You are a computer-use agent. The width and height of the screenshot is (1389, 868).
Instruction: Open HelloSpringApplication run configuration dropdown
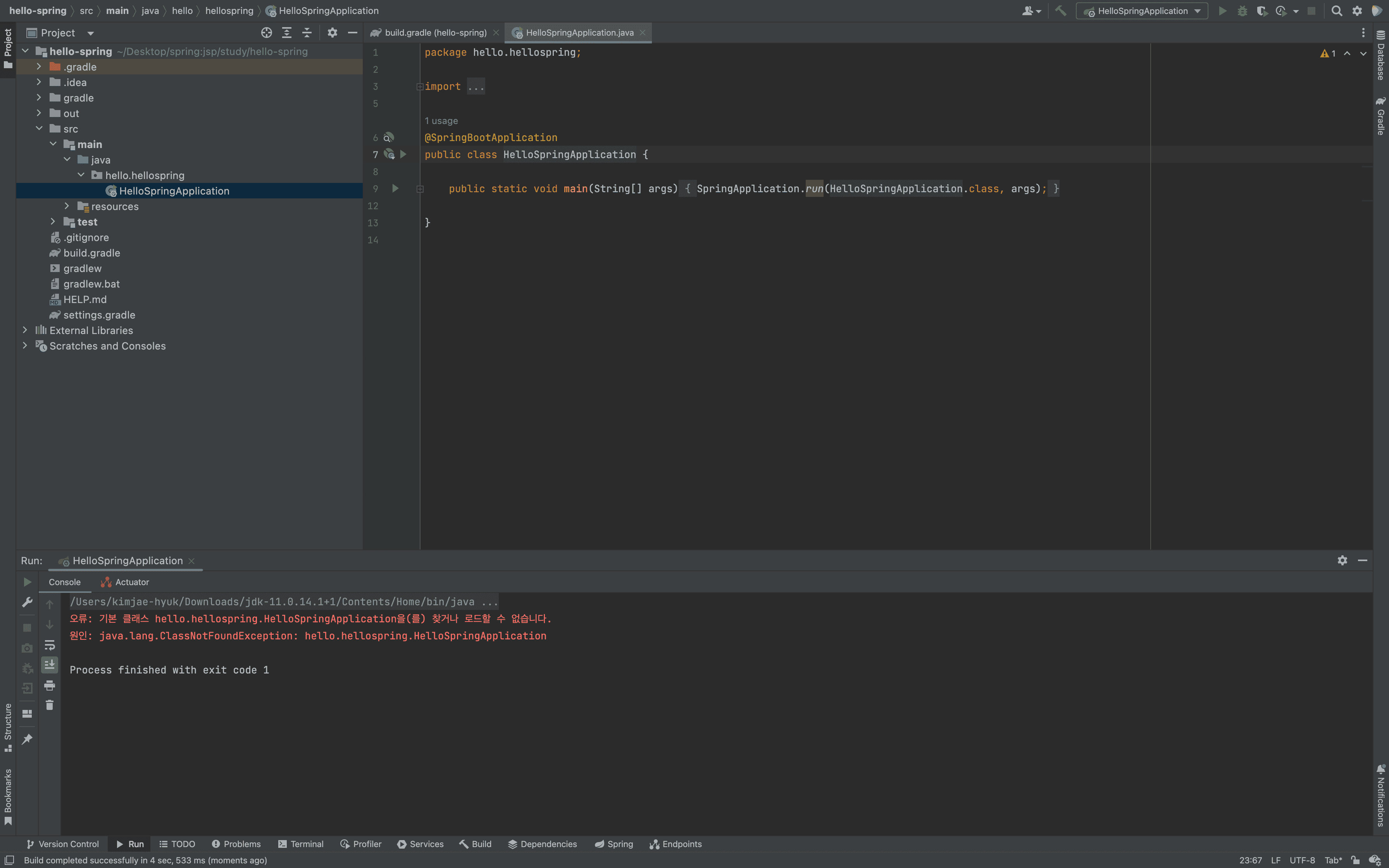coord(1142,11)
